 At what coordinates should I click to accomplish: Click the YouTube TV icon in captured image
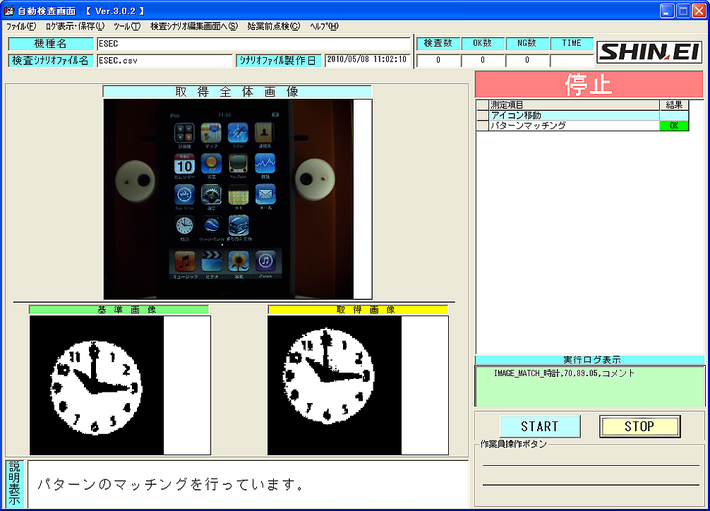238,164
